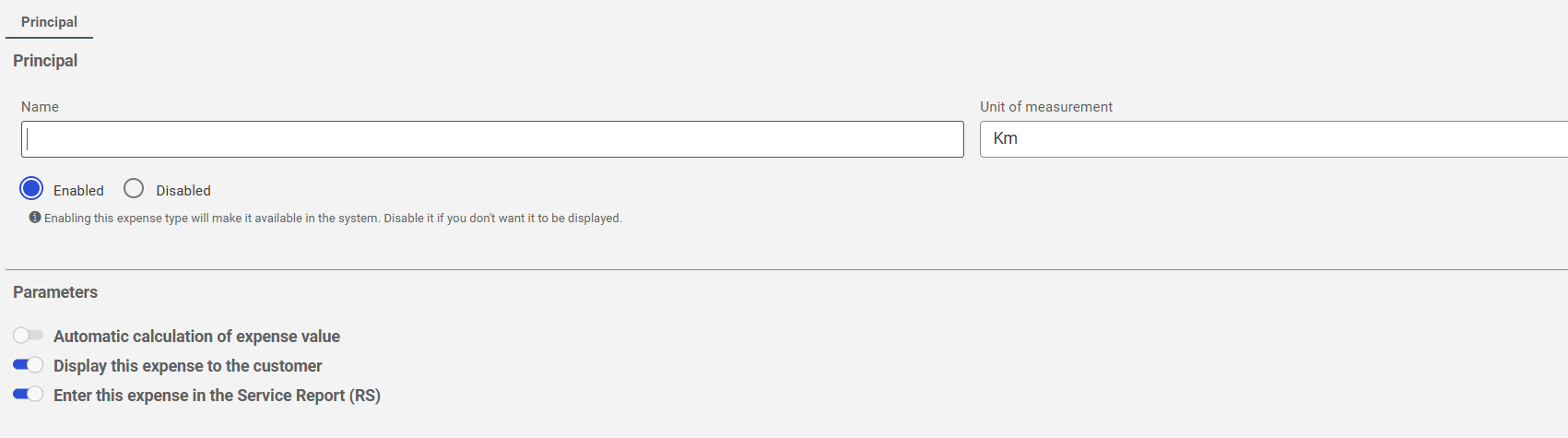Click the Enabled label text
The height and width of the screenshot is (438, 1568).
click(78, 191)
